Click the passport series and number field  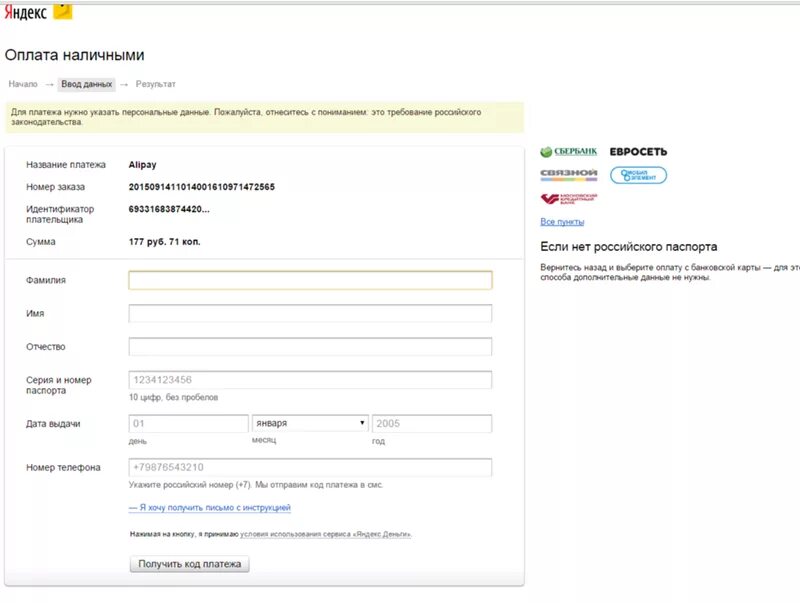(310, 380)
